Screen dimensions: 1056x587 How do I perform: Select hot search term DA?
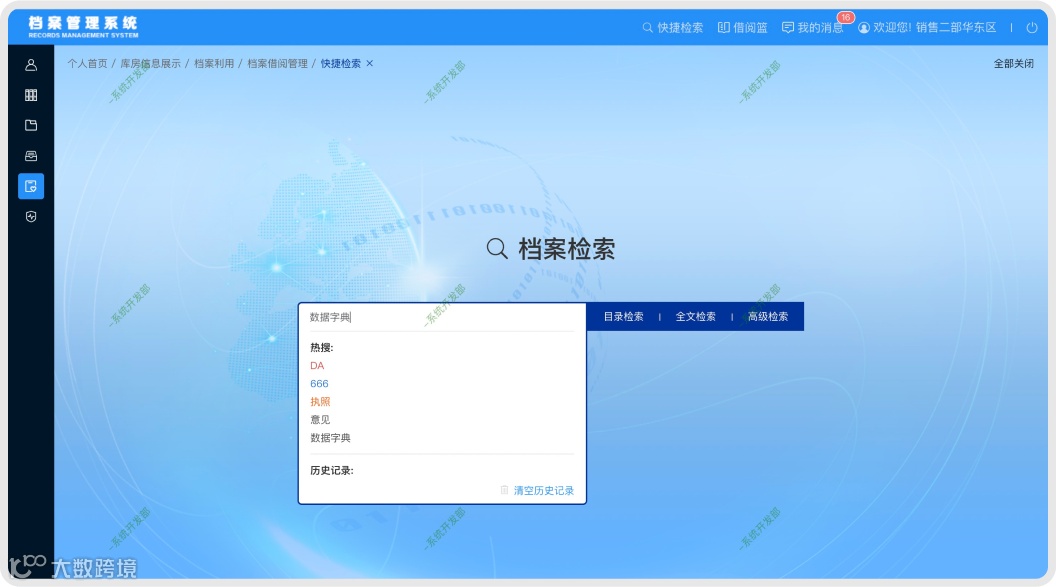317,366
